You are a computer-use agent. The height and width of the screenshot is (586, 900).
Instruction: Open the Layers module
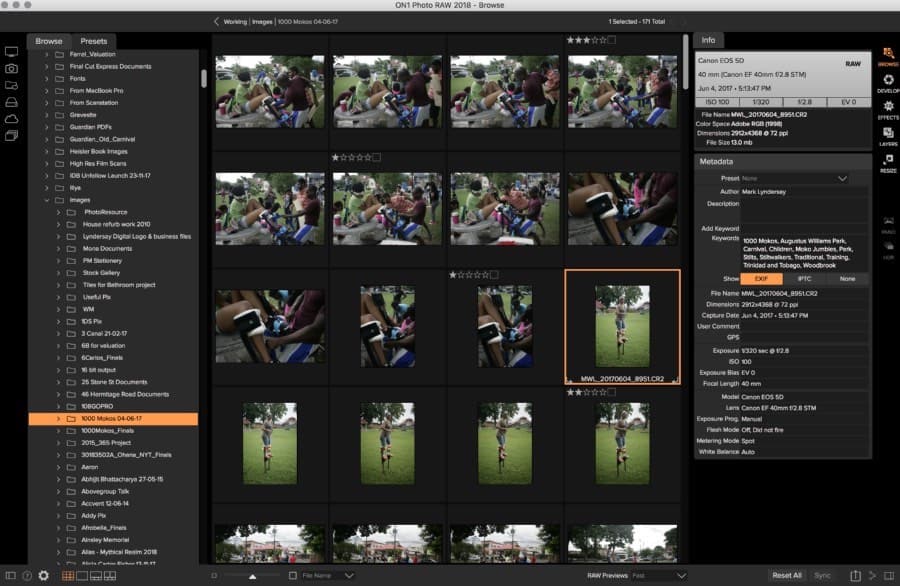pos(887,135)
